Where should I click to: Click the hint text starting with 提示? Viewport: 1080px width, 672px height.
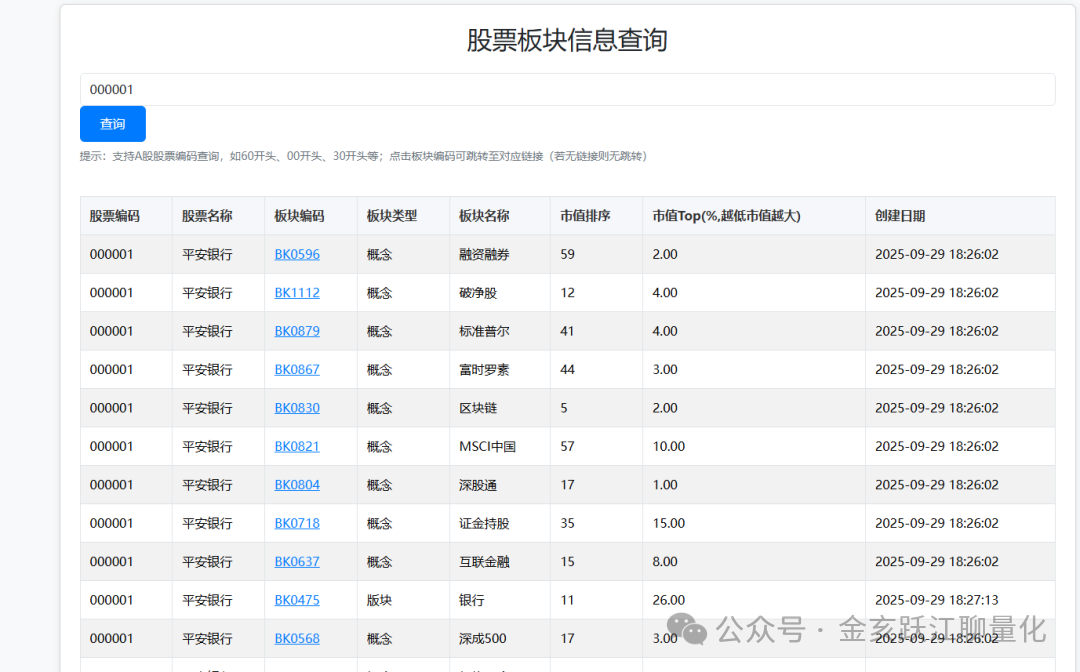pyautogui.click(x=363, y=156)
